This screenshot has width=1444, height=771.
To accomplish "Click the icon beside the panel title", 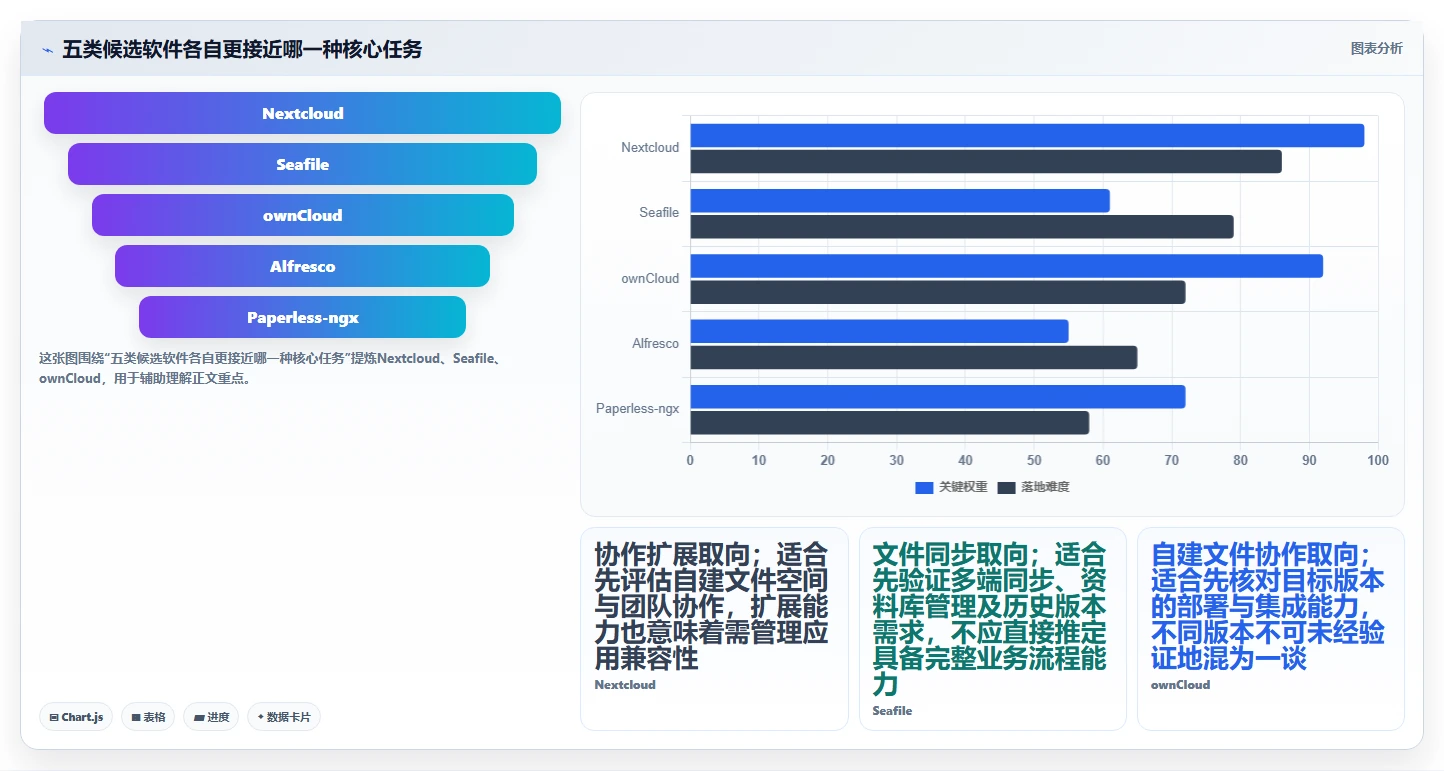I will point(47,49).
